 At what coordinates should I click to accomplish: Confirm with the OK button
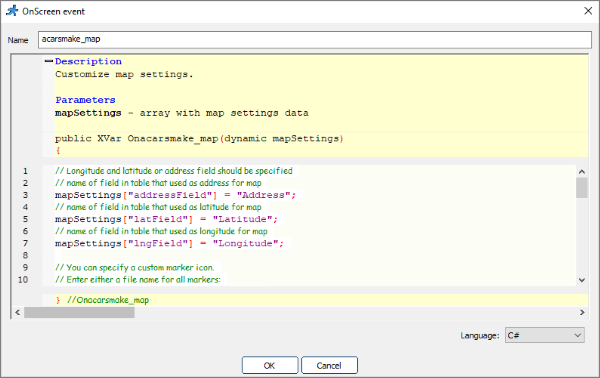[x=270, y=365]
